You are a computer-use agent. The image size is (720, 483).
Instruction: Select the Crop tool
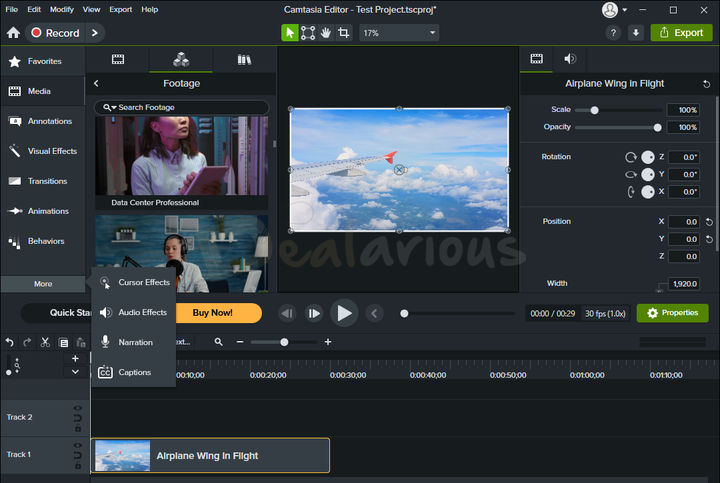343,33
